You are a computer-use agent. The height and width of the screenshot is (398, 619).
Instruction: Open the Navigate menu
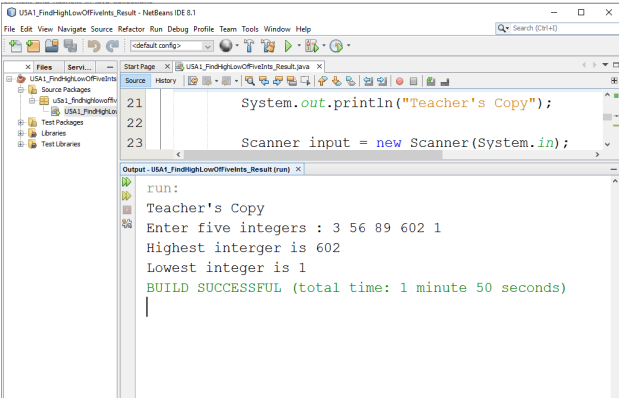[72, 29]
